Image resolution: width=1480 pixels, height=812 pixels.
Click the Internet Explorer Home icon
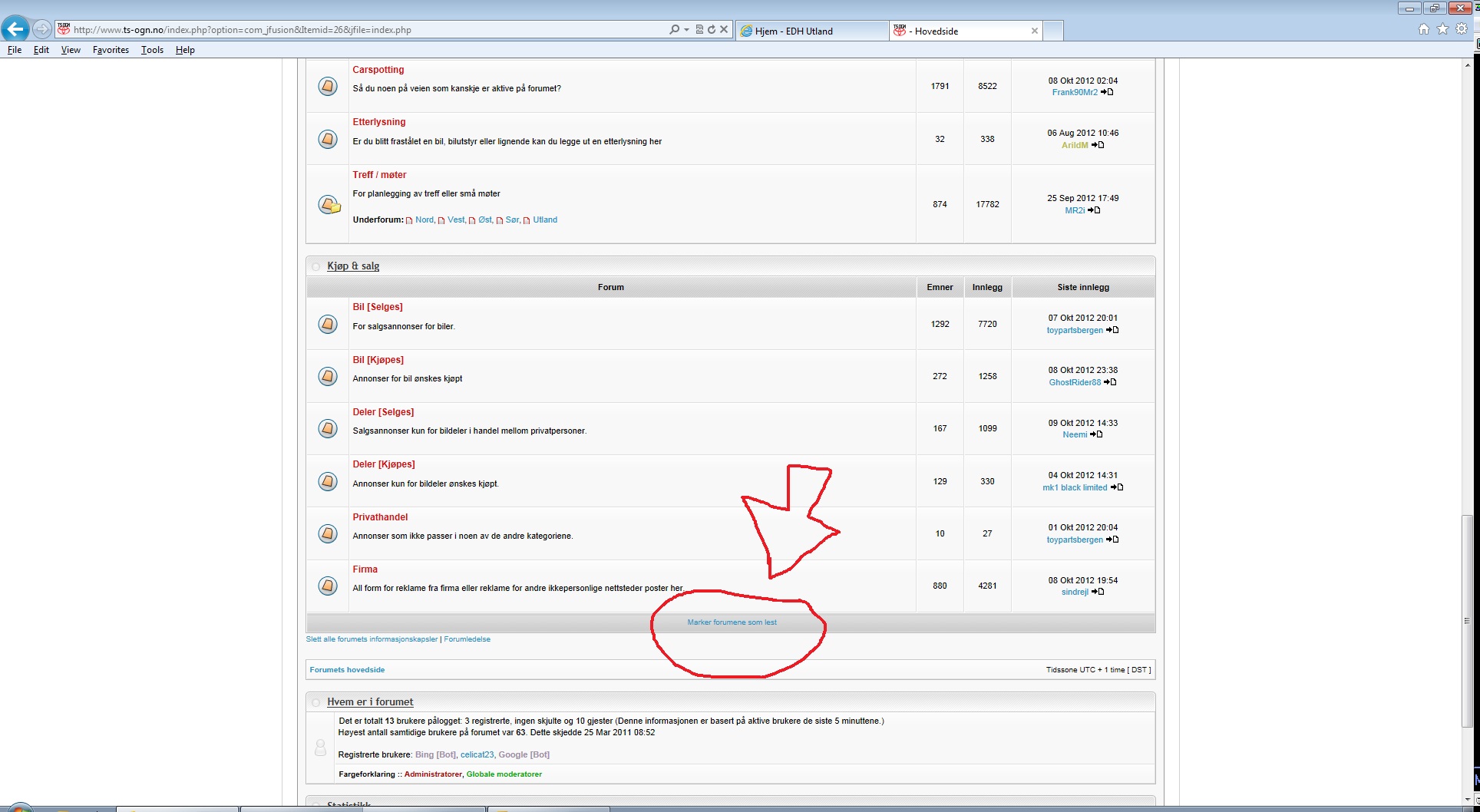click(x=1424, y=29)
